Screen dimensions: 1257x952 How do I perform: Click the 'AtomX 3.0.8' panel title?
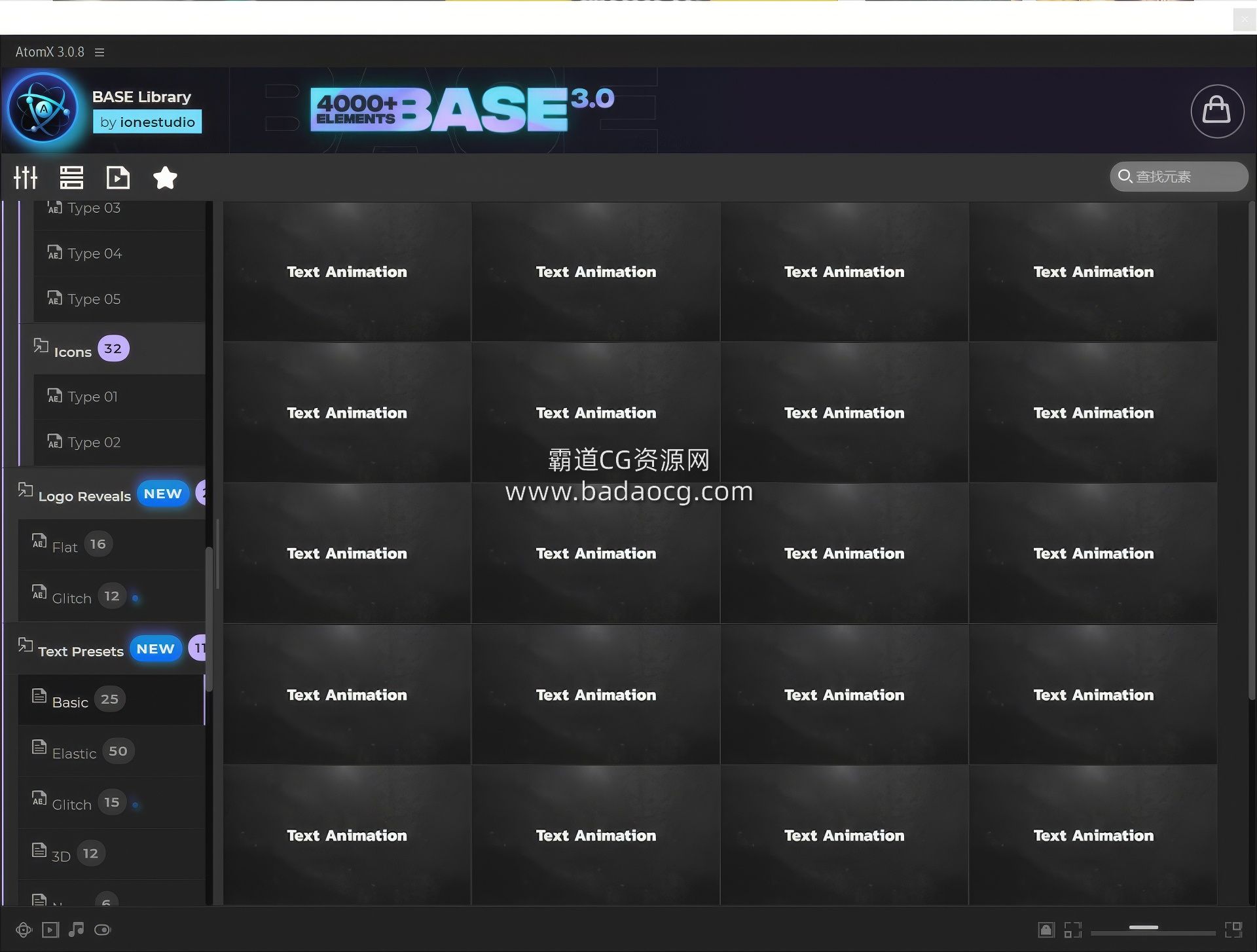click(x=50, y=52)
